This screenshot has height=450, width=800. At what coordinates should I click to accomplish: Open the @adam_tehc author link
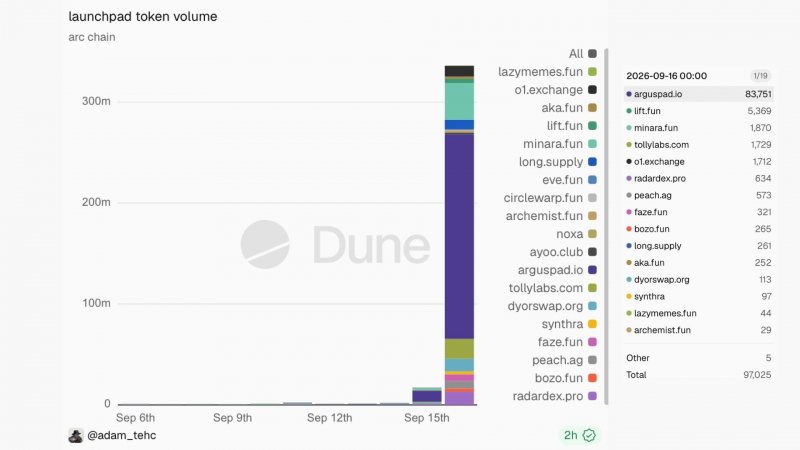pyautogui.click(x=121, y=435)
